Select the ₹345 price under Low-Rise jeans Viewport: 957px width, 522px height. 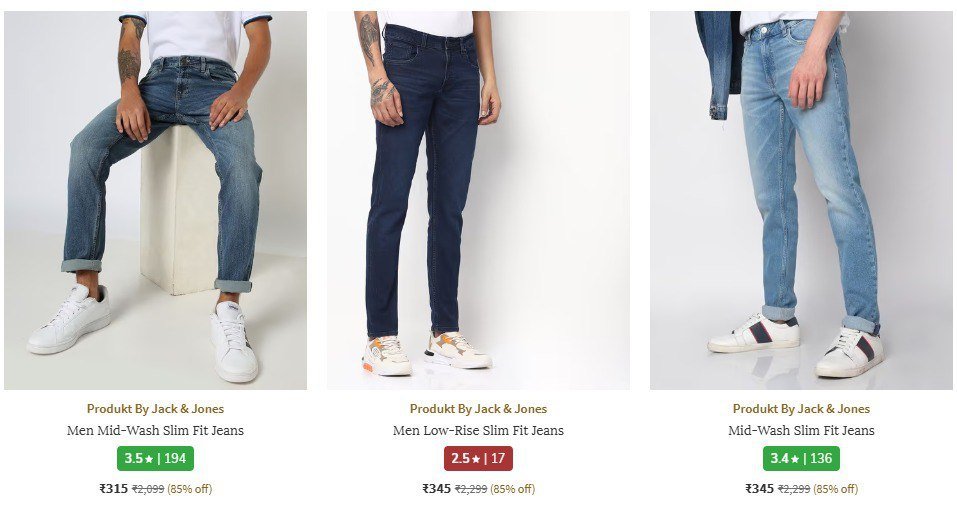click(x=436, y=488)
